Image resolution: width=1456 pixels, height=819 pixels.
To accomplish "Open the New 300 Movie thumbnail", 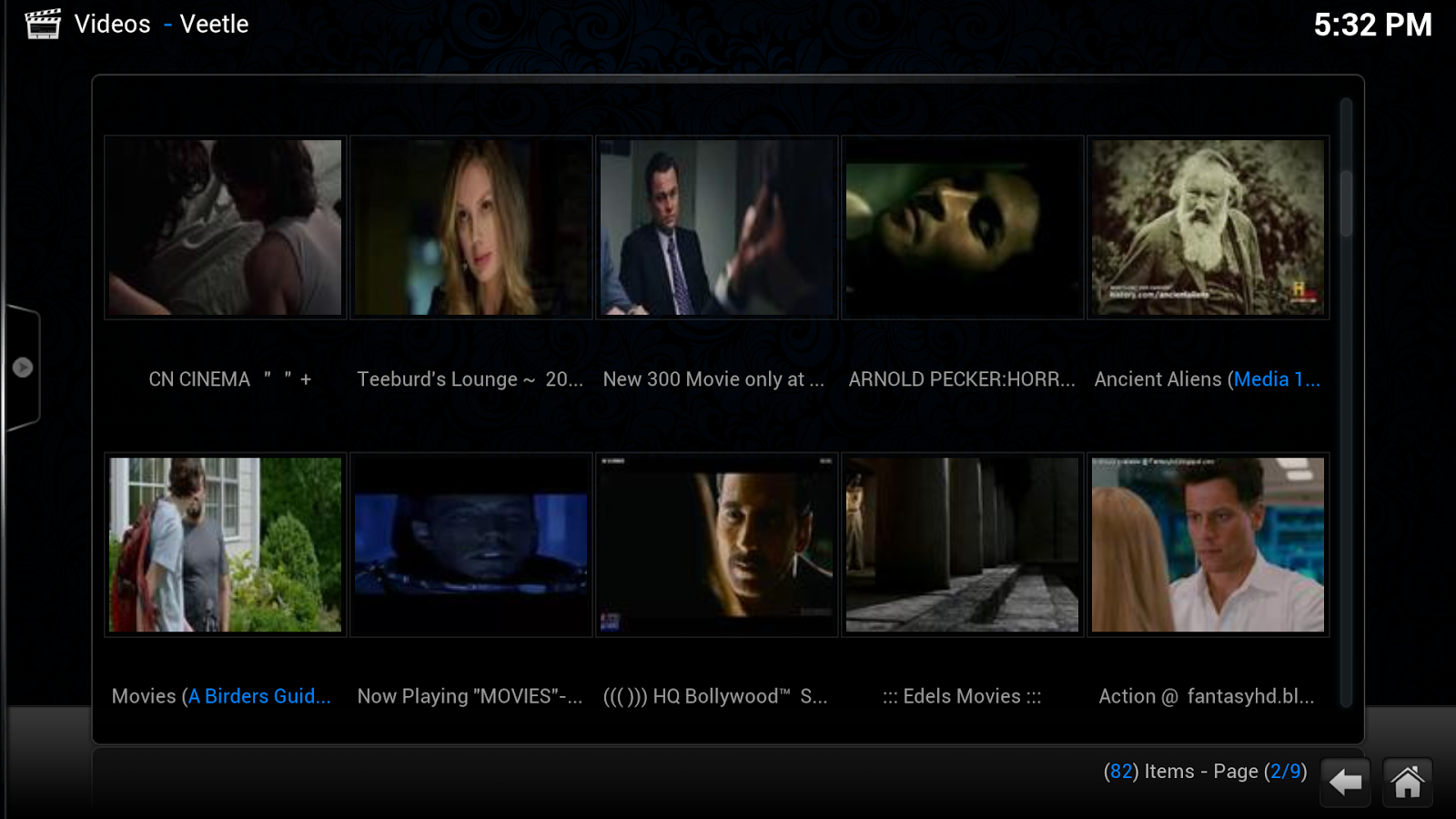I will point(717,227).
